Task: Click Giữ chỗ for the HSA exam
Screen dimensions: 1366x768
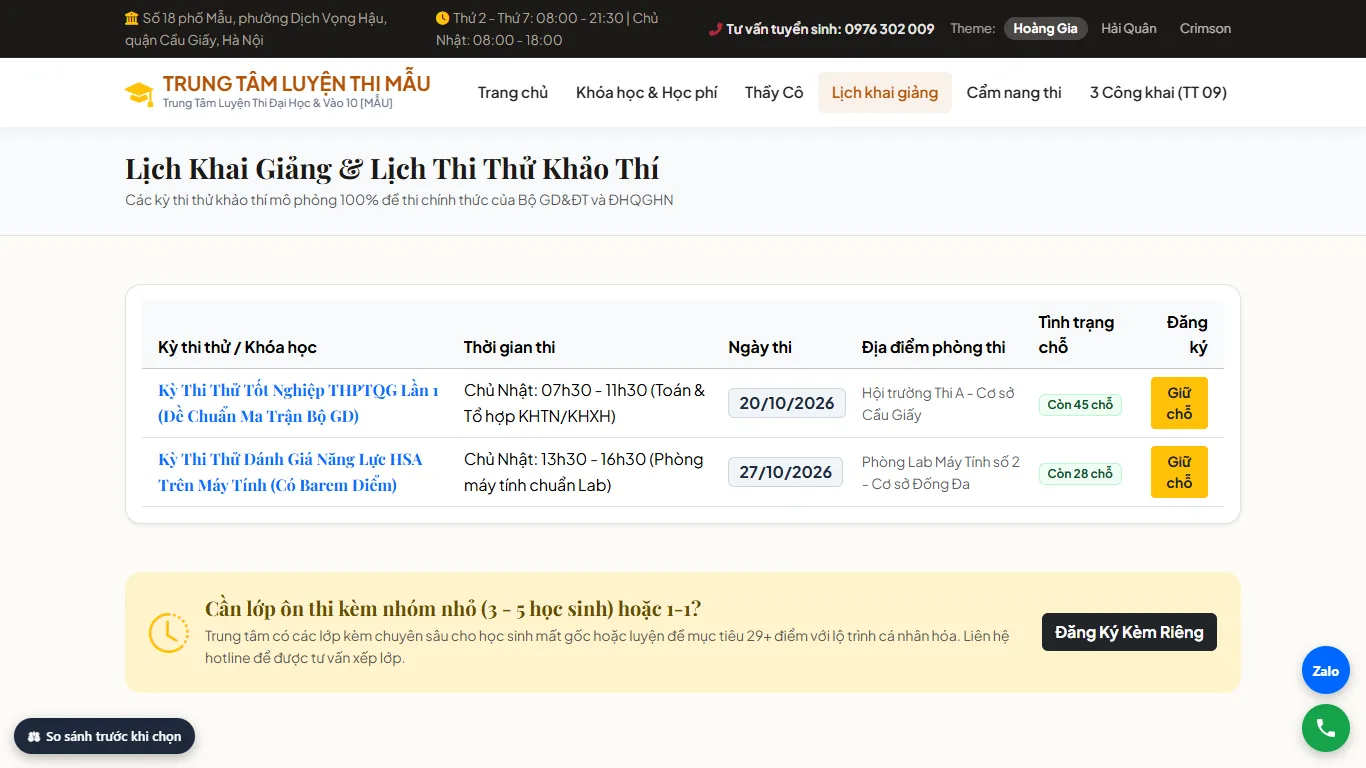Action: tap(1179, 472)
